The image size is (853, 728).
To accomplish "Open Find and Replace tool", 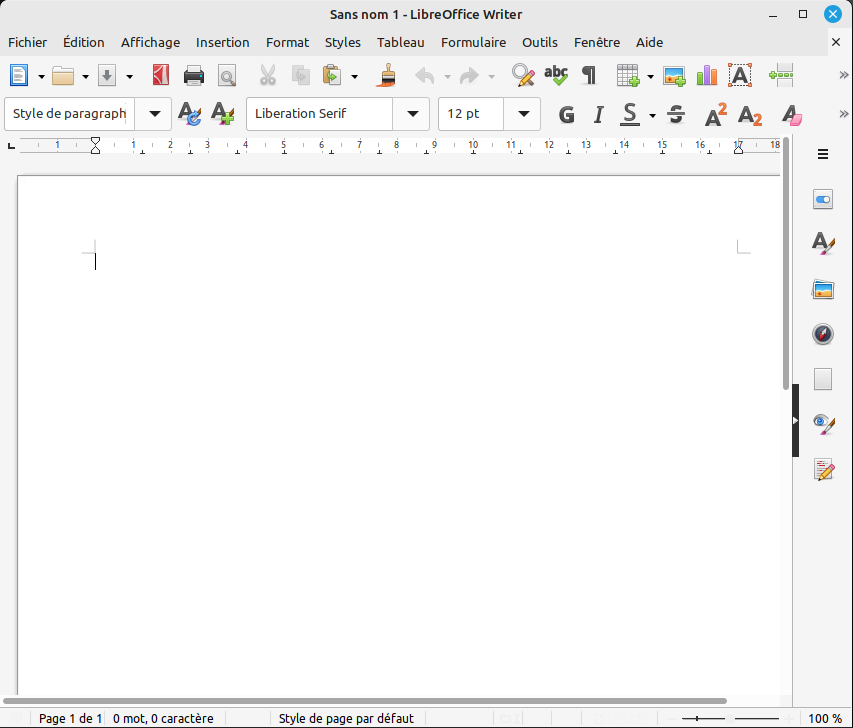I will tap(522, 75).
